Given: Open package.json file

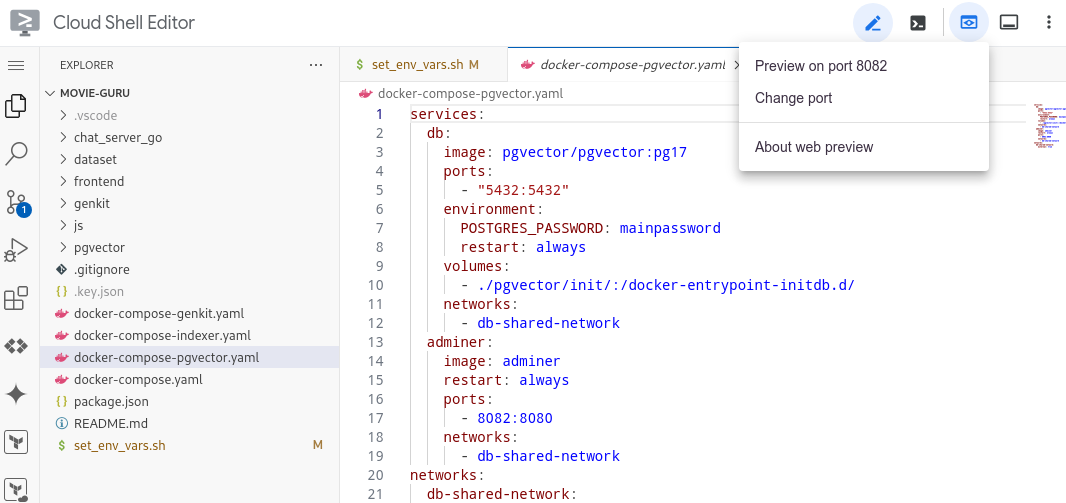Looking at the screenshot, I should 190,401.
